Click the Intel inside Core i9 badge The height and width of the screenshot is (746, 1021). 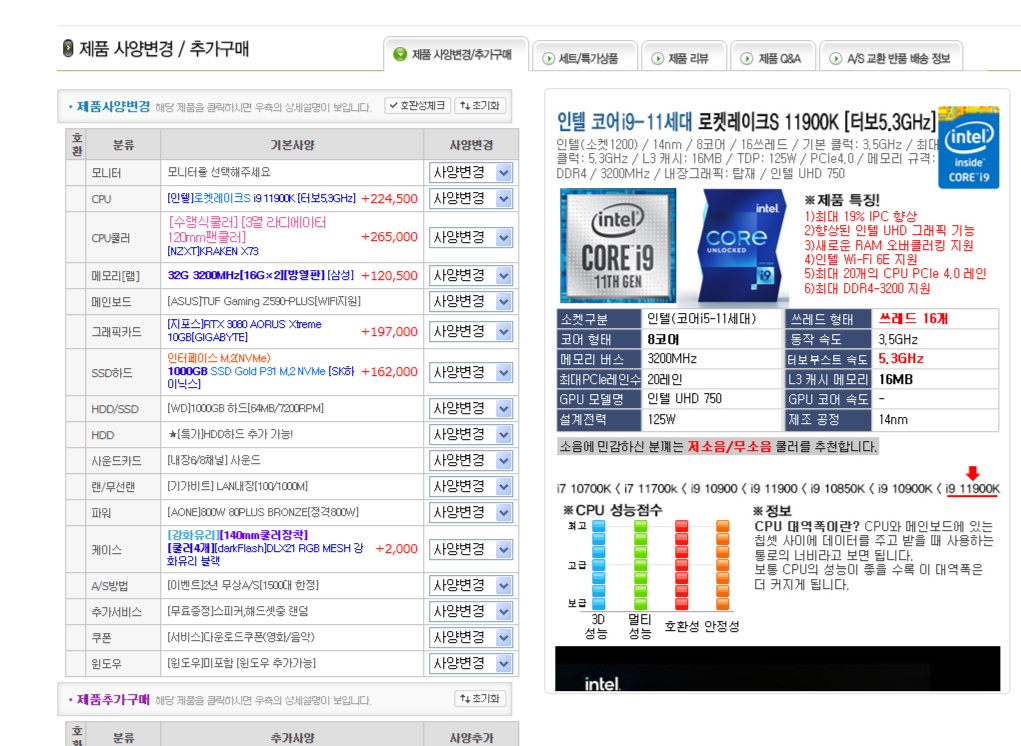(968, 147)
